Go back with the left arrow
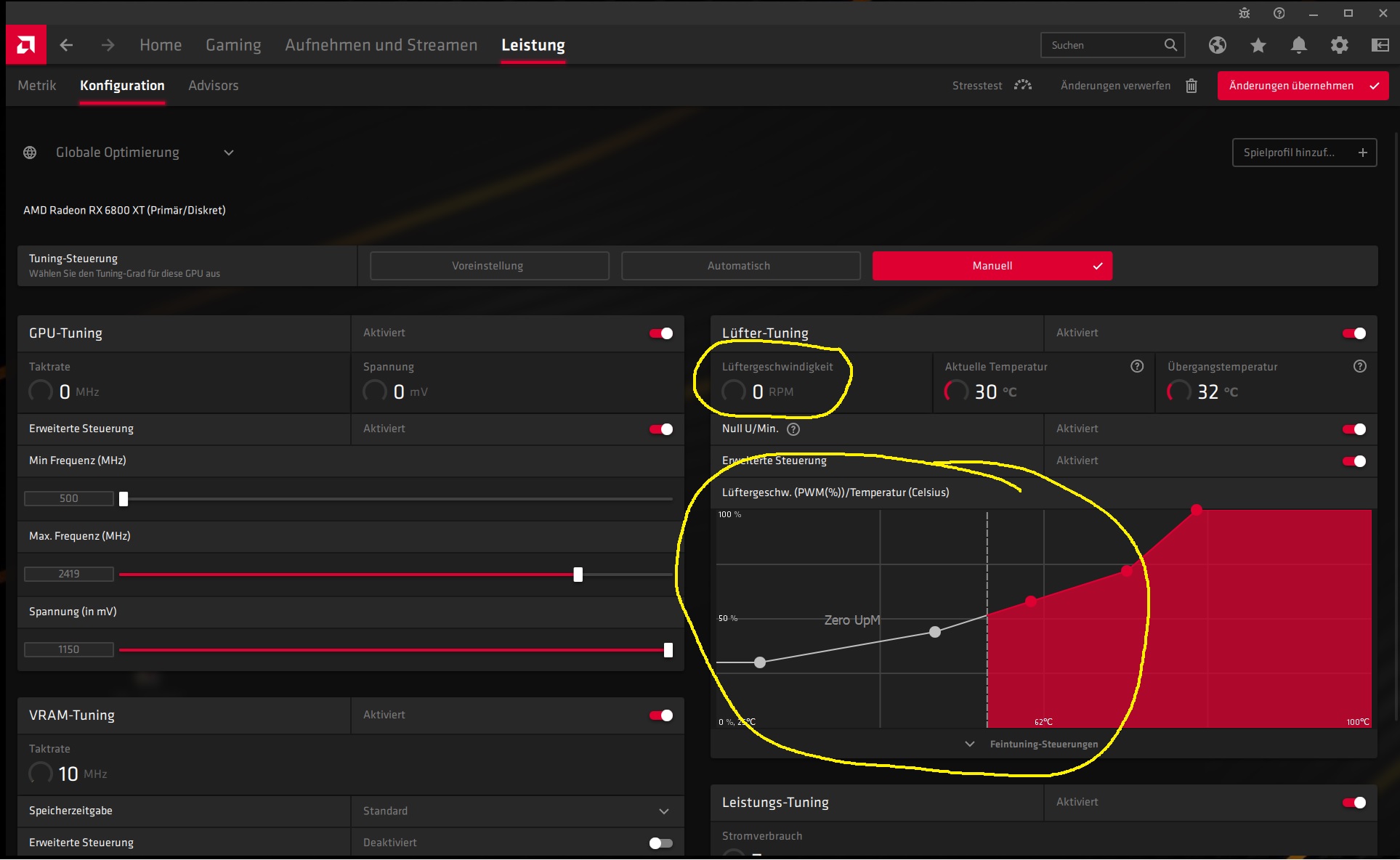This screenshot has height=860, width=1400. tap(66, 45)
